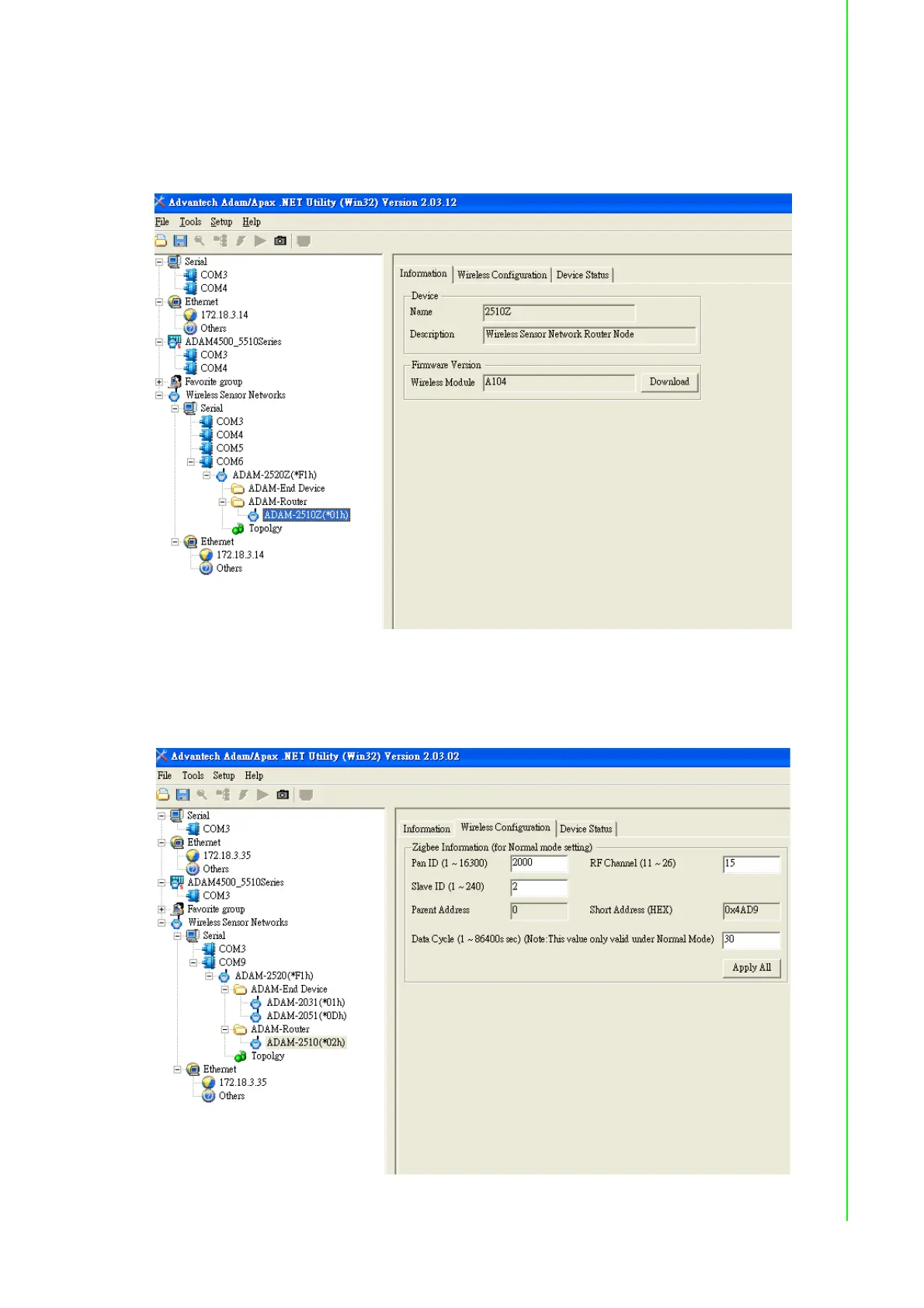Click the Wireless Module field showing A104
924x1308 pixels.
(x=559, y=382)
